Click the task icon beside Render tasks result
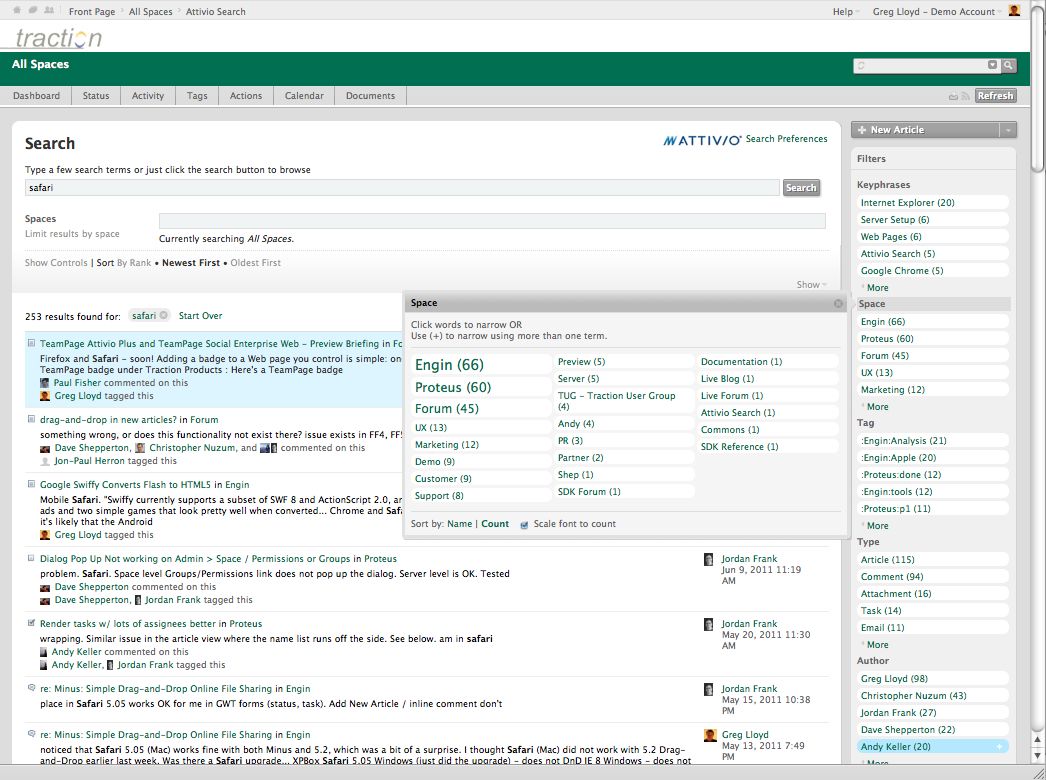The height and width of the screenshot is (780, 1046). (31, 623)
